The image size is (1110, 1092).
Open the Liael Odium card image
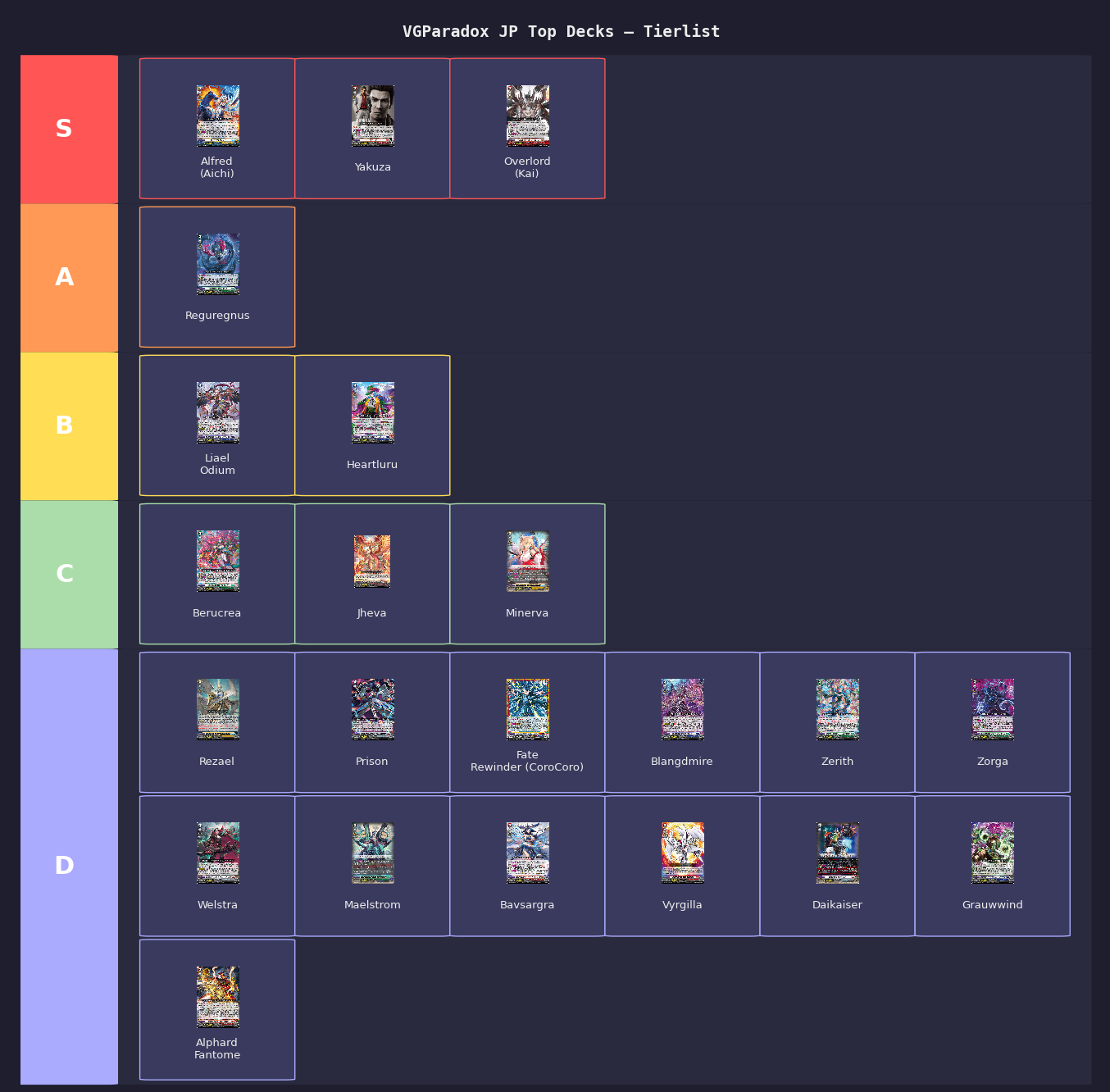coord(217,412)
